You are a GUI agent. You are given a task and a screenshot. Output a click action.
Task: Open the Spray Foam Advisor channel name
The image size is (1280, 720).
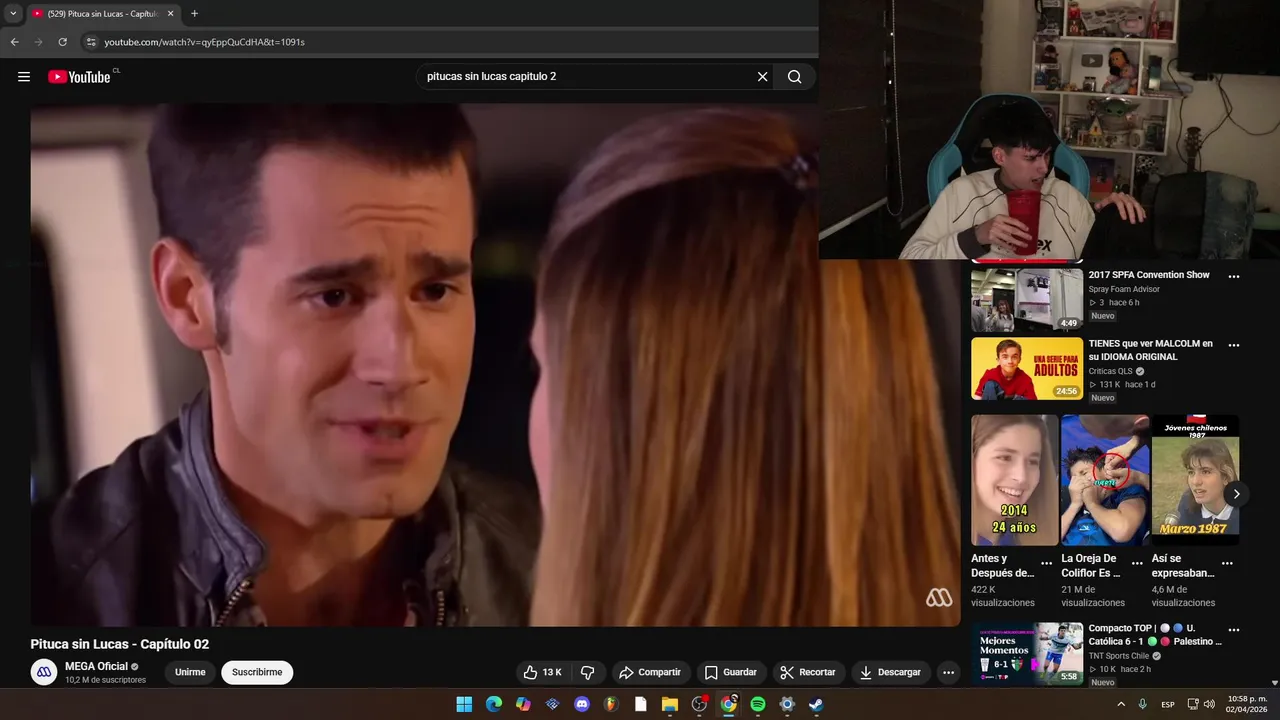(1124, 289)
